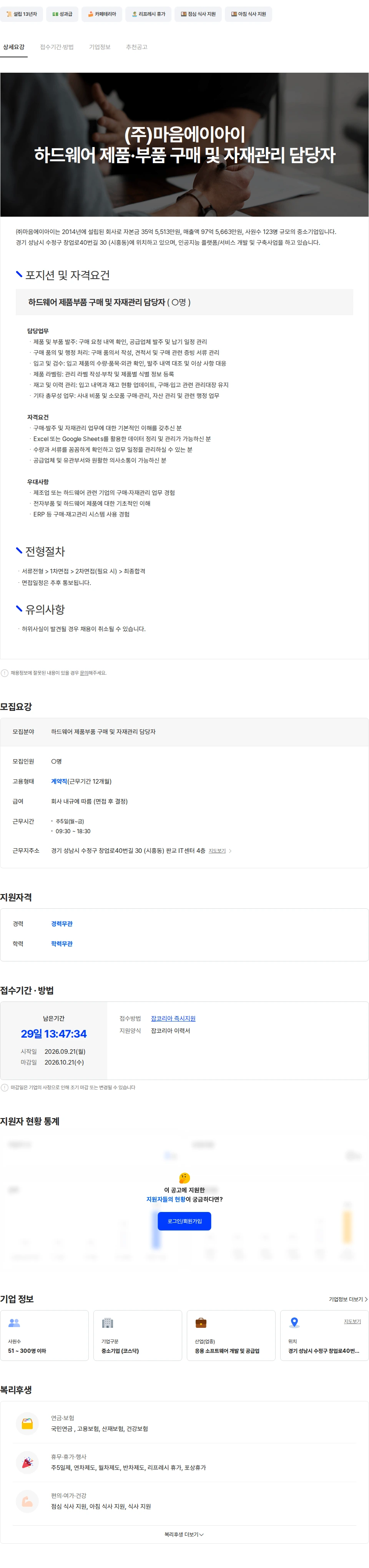Click the 문의 link for incorrect info

84,673
